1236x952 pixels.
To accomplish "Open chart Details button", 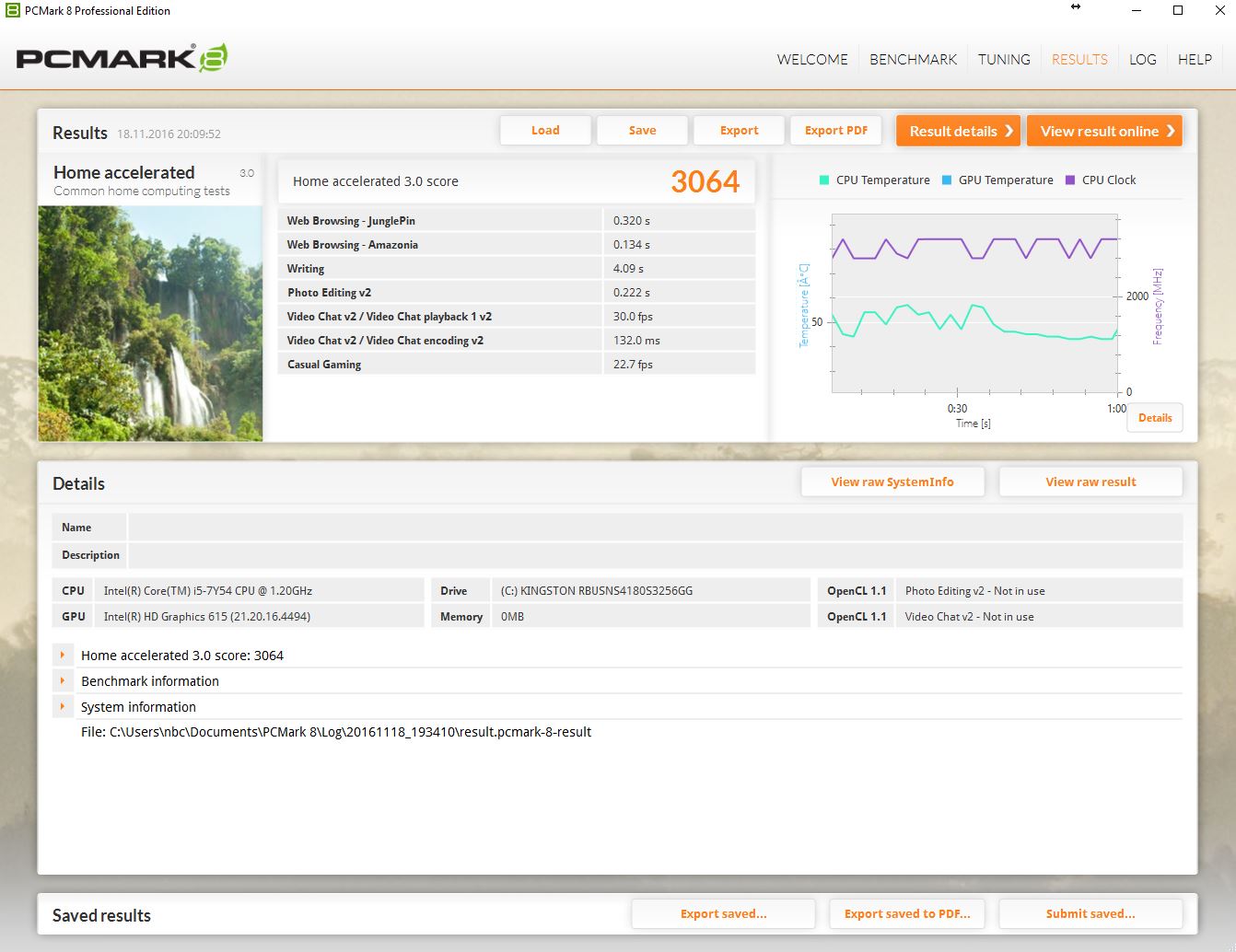I will [x=1155, y=418].
